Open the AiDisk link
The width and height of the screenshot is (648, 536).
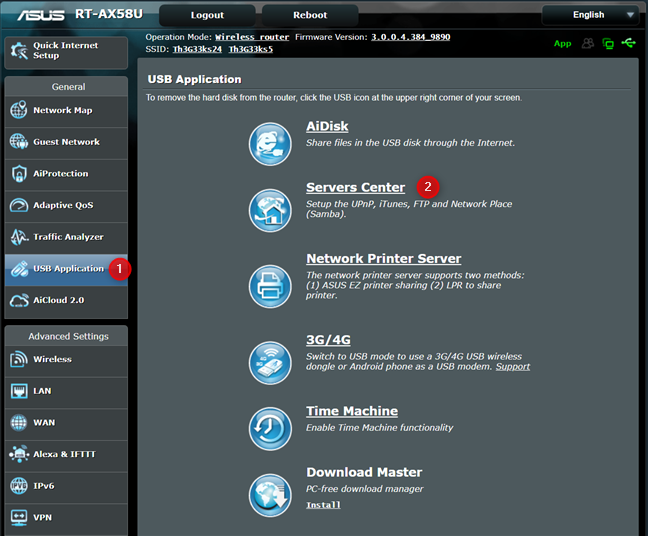(x=327, y=126)
